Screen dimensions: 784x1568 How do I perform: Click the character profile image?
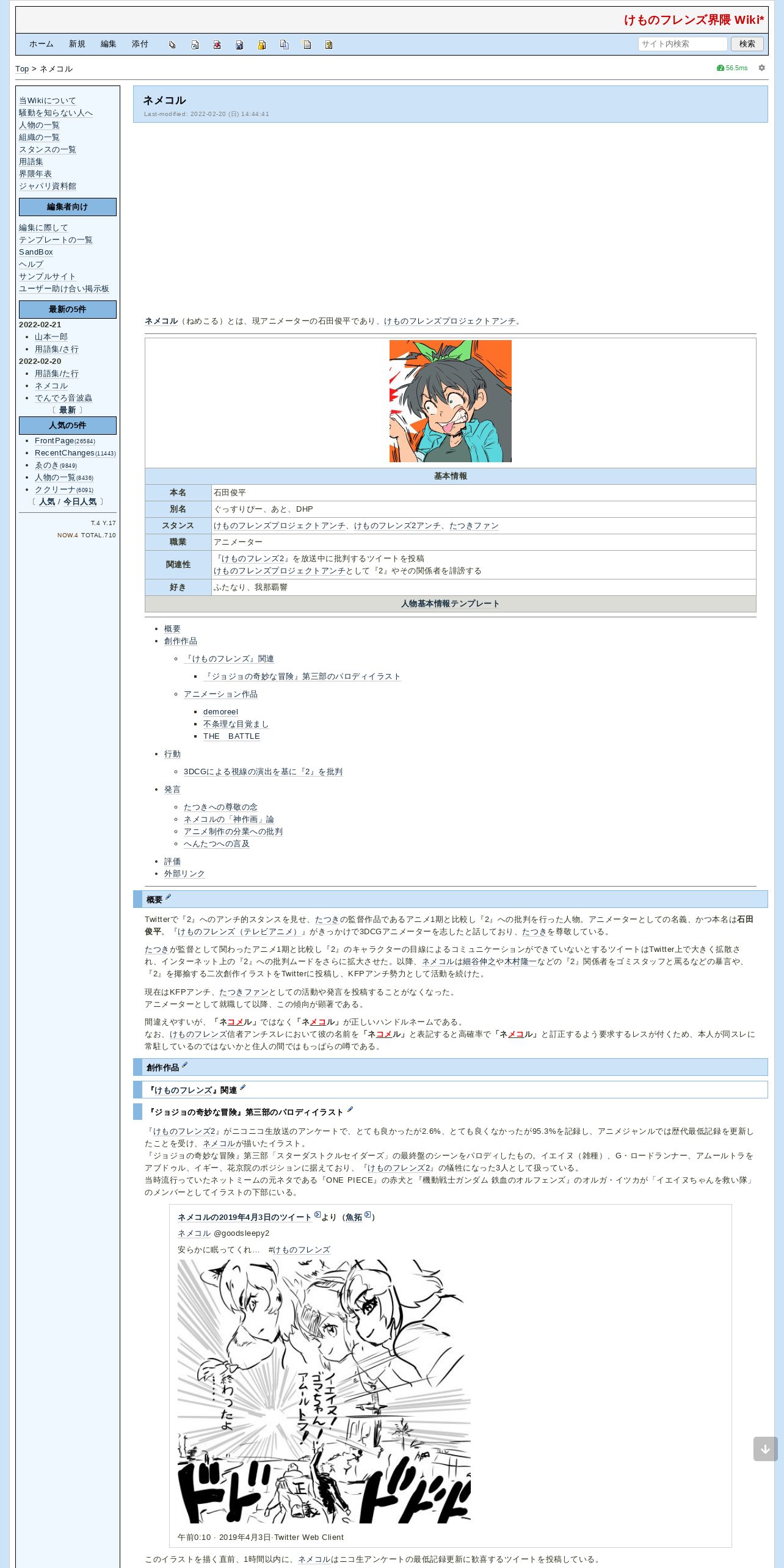click(x=451, y=401)
